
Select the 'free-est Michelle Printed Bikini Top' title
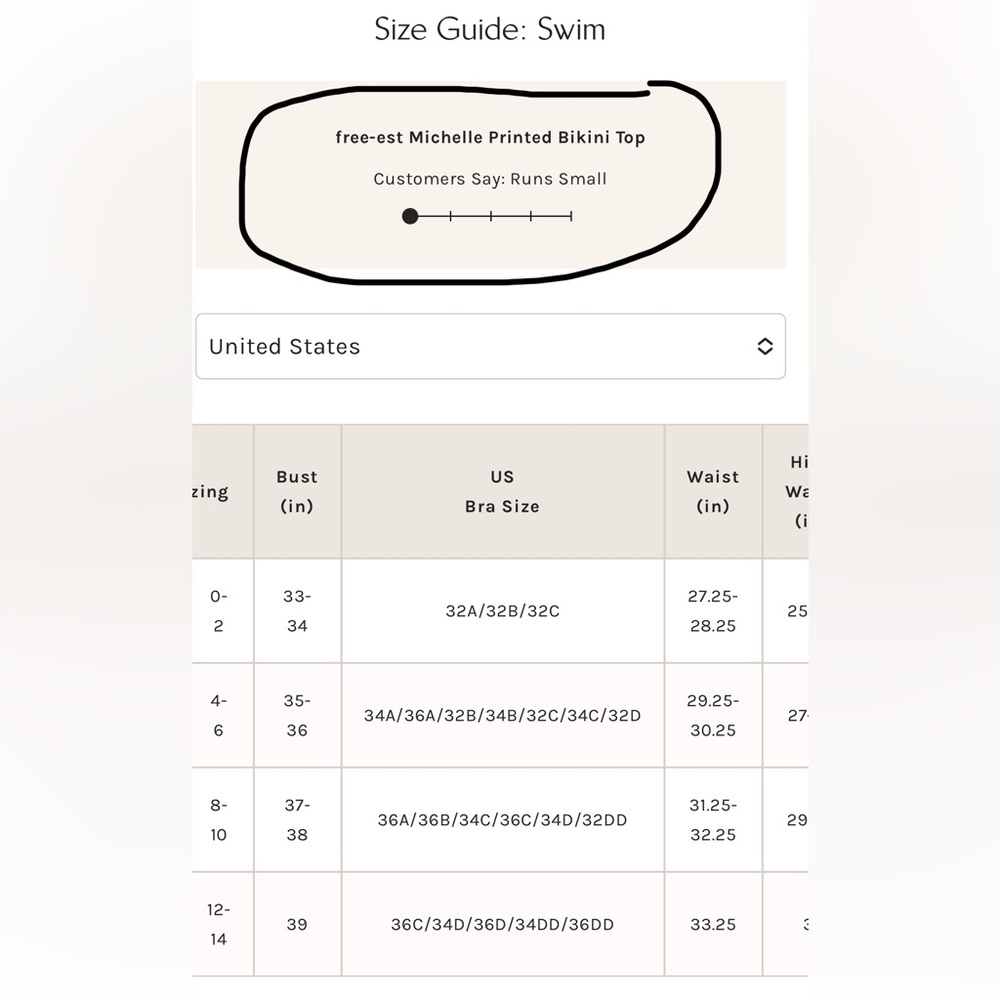(x=490, y=138)
